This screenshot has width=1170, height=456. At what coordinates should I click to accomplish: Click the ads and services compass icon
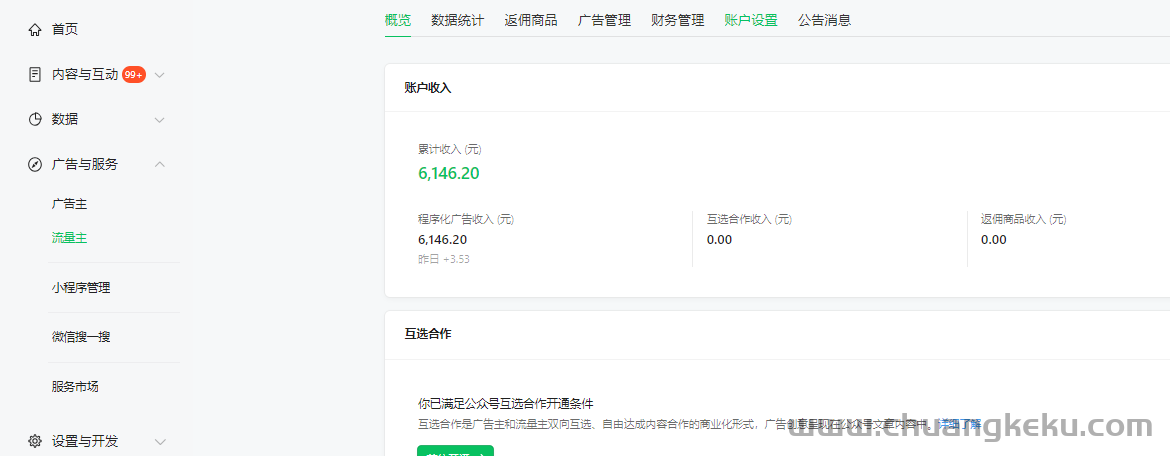(x=35, y=165)
